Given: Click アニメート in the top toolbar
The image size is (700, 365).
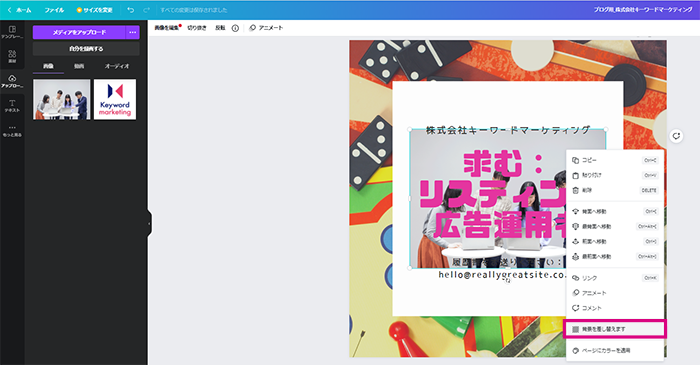Looking at the screenshot, I should (x=266, y=28).
